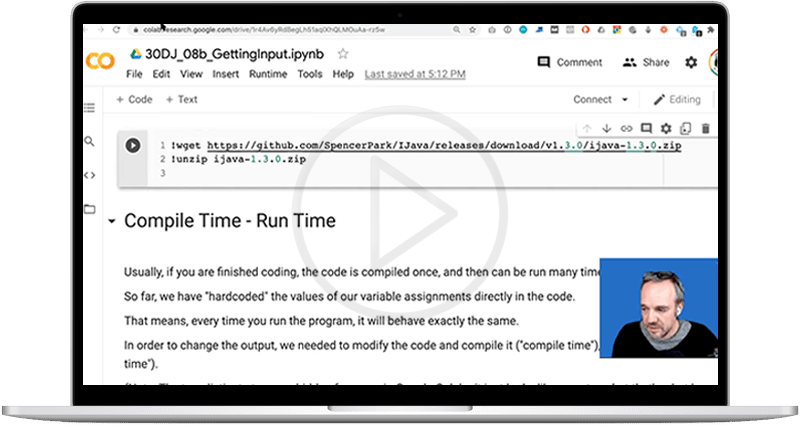Open the File menu

point(134,74)
